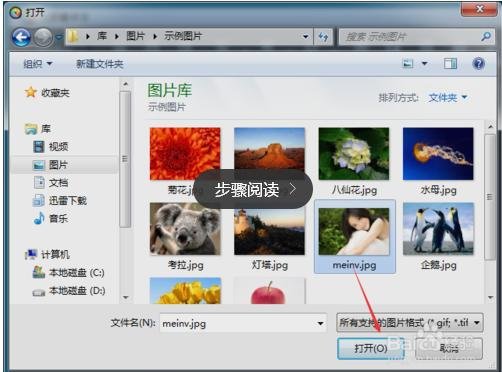Click 新建文件夹 button

click(x=100, y=64)
